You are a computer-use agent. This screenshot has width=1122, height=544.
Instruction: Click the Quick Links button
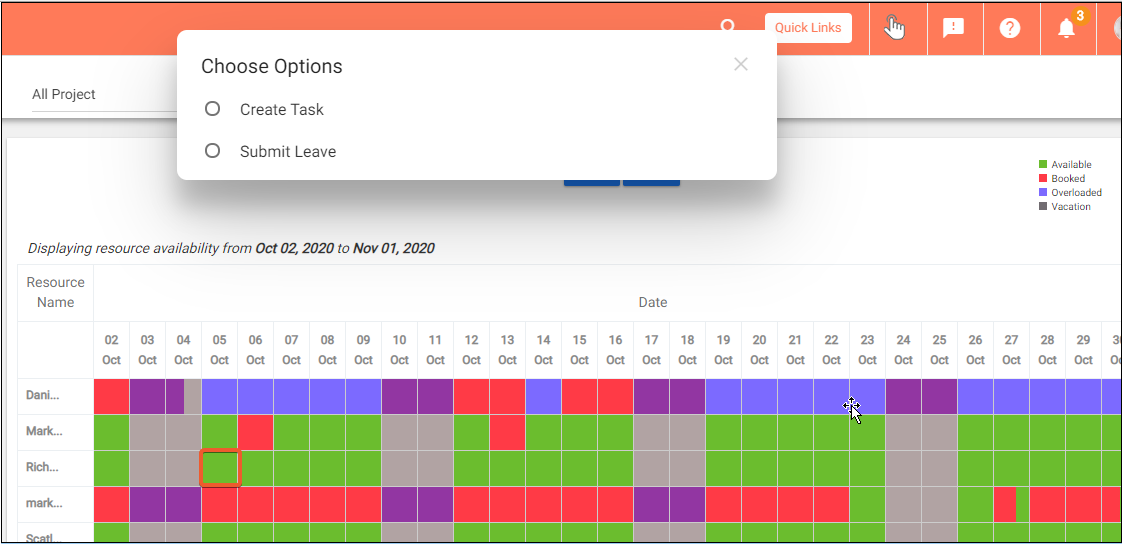pos(808,28)
